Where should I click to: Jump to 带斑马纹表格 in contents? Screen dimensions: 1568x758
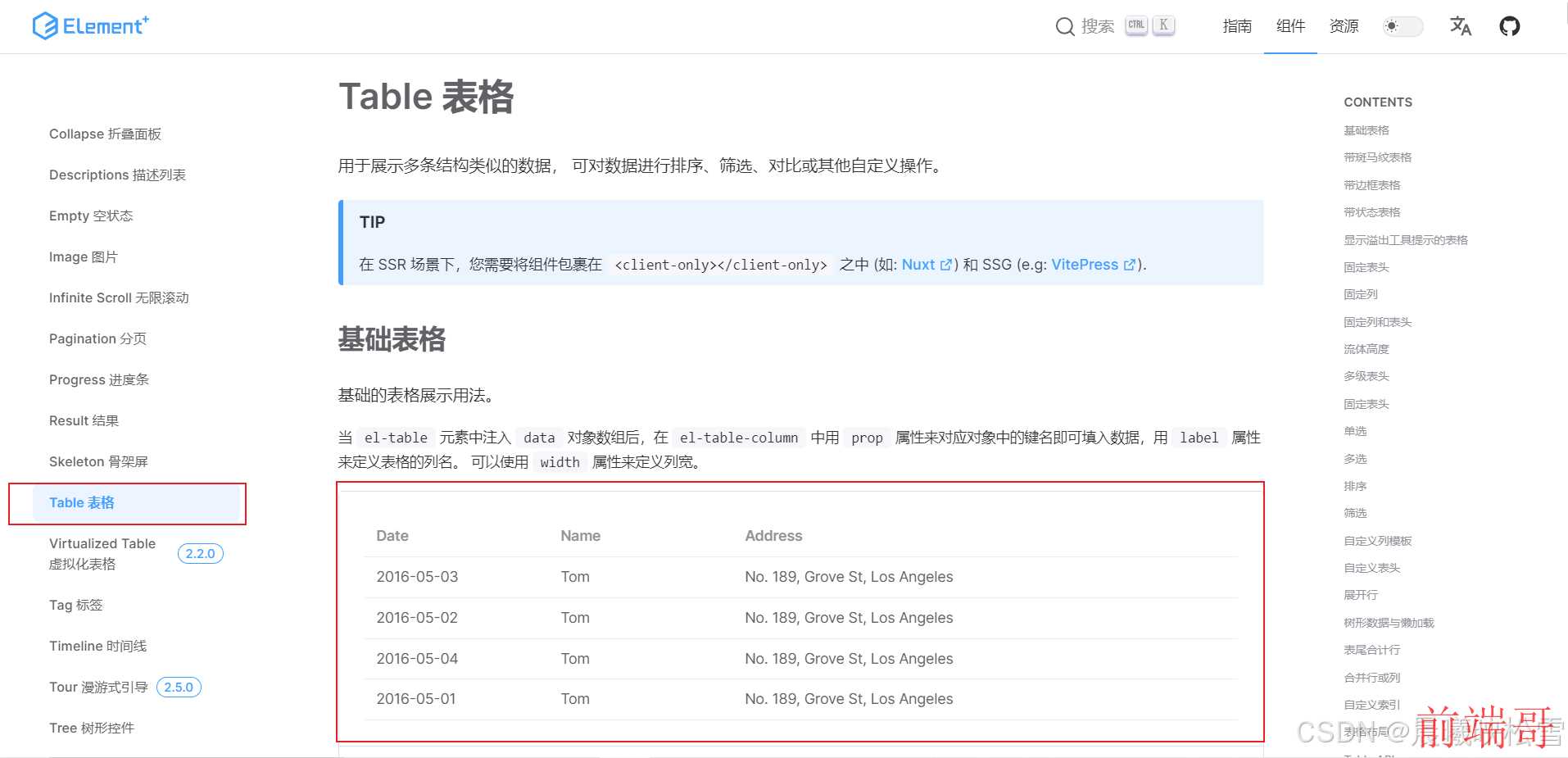(x=1378, y=157)
